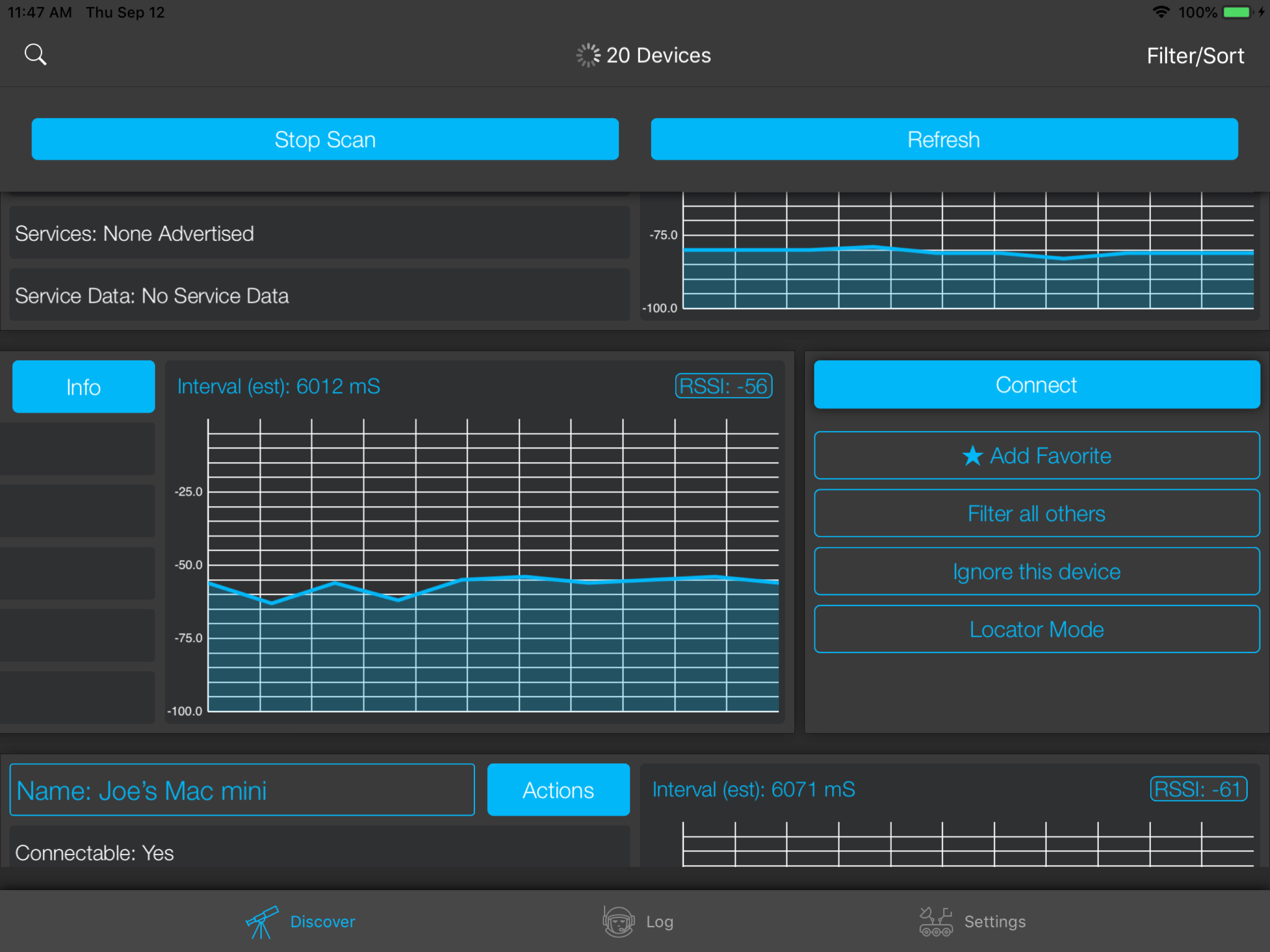Stop the device scan
This screenshot has height=952, width=1270.
pyautogui.click(x=325, y=139)
